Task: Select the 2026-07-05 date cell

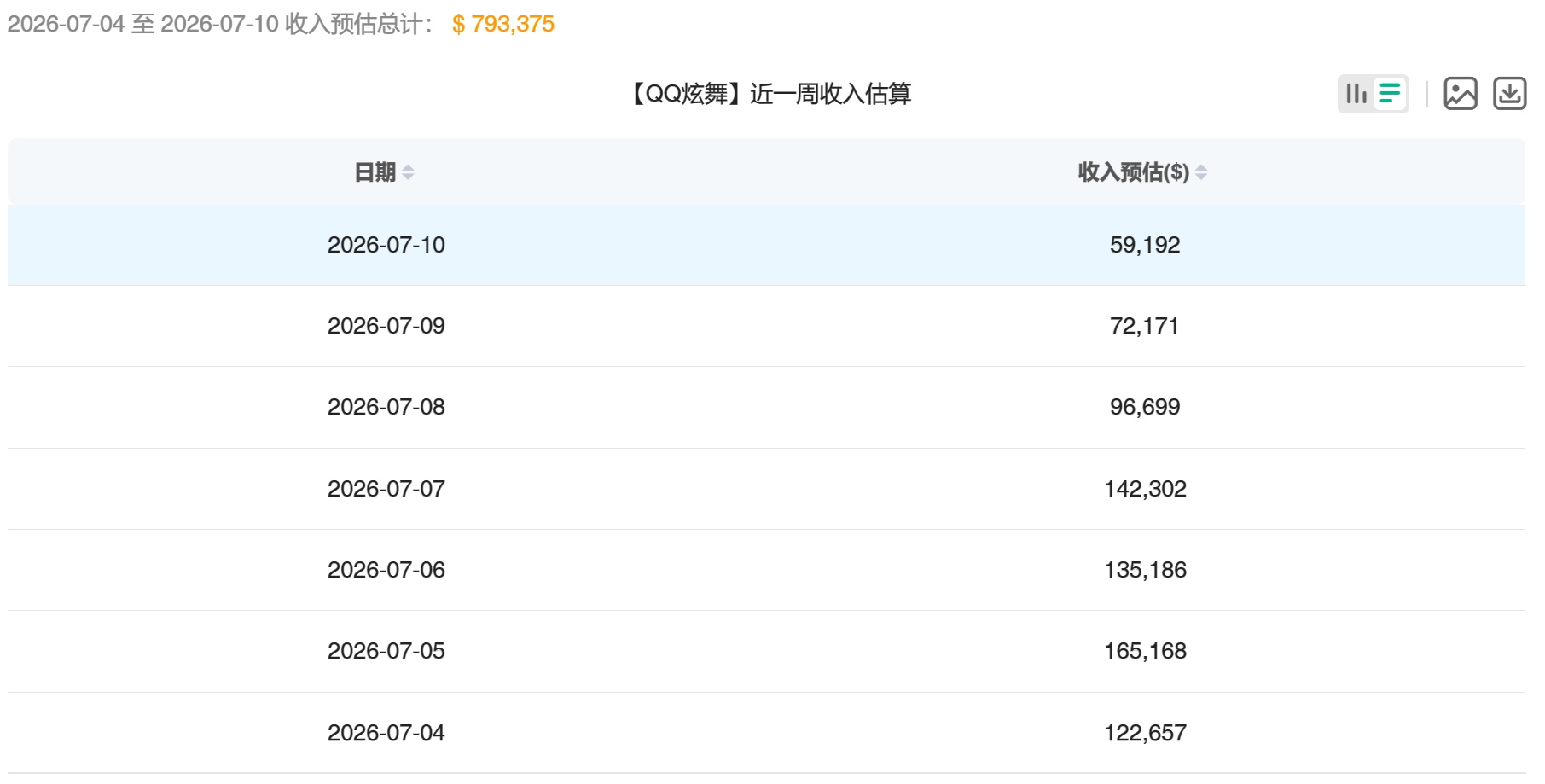Action: coord(386,651)
